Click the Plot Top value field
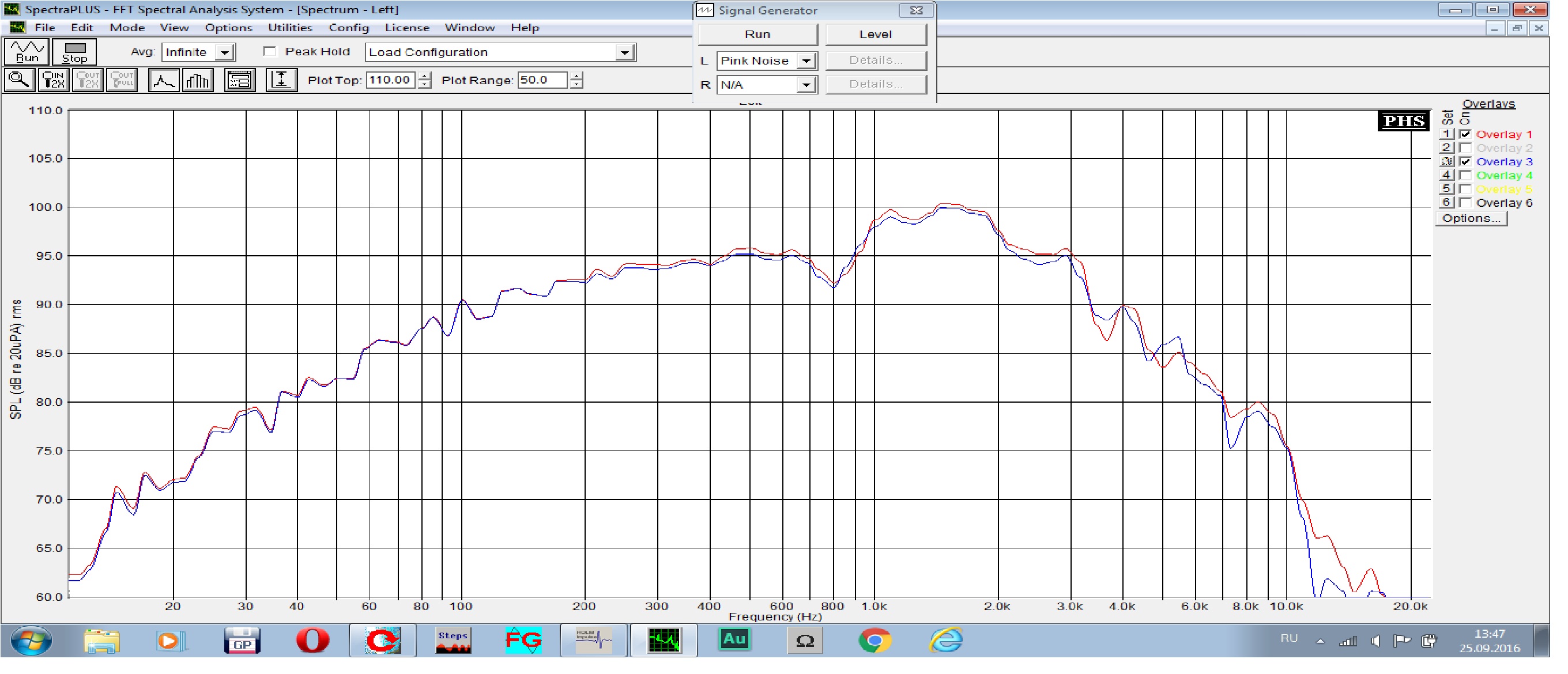 [x=390, y=80]
